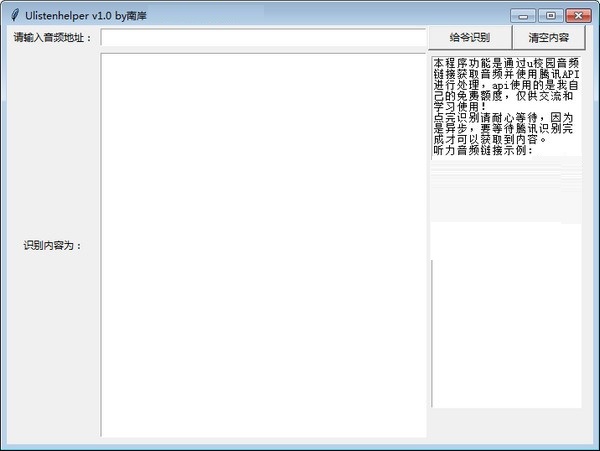Close the Ulistenhelper window

point(577,16)
